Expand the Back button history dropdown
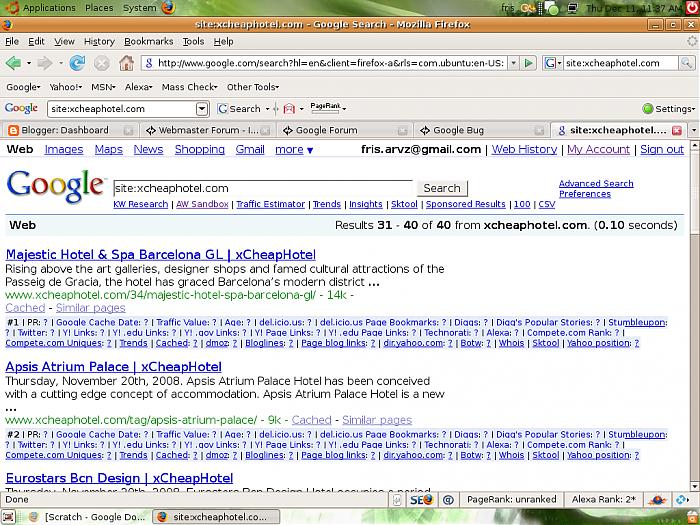700x525 pixels. click(29, 63)
